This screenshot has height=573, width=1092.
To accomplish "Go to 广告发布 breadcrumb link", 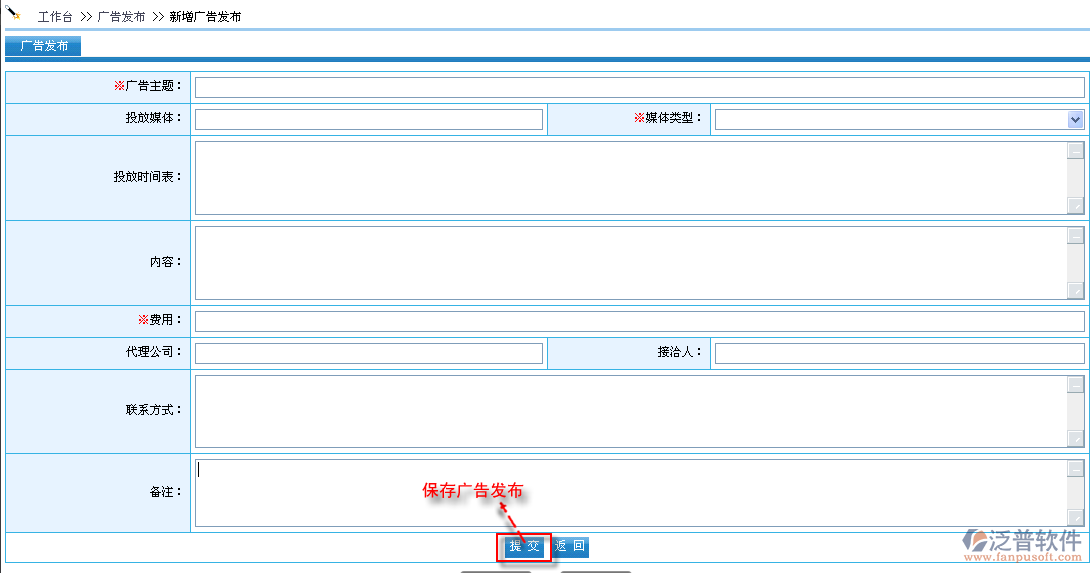I will click(x=121, y=17).
